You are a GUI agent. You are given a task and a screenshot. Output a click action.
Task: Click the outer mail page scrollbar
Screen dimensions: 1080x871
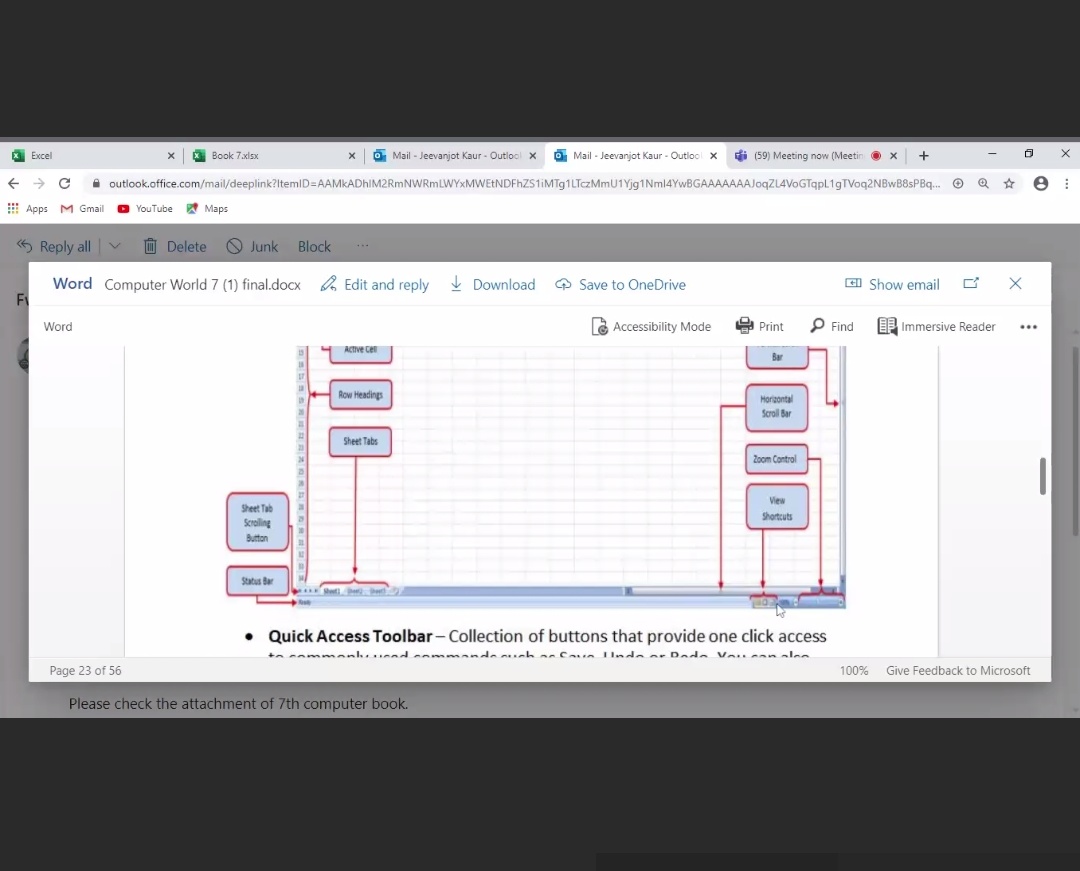click(x=1075, y=441)
